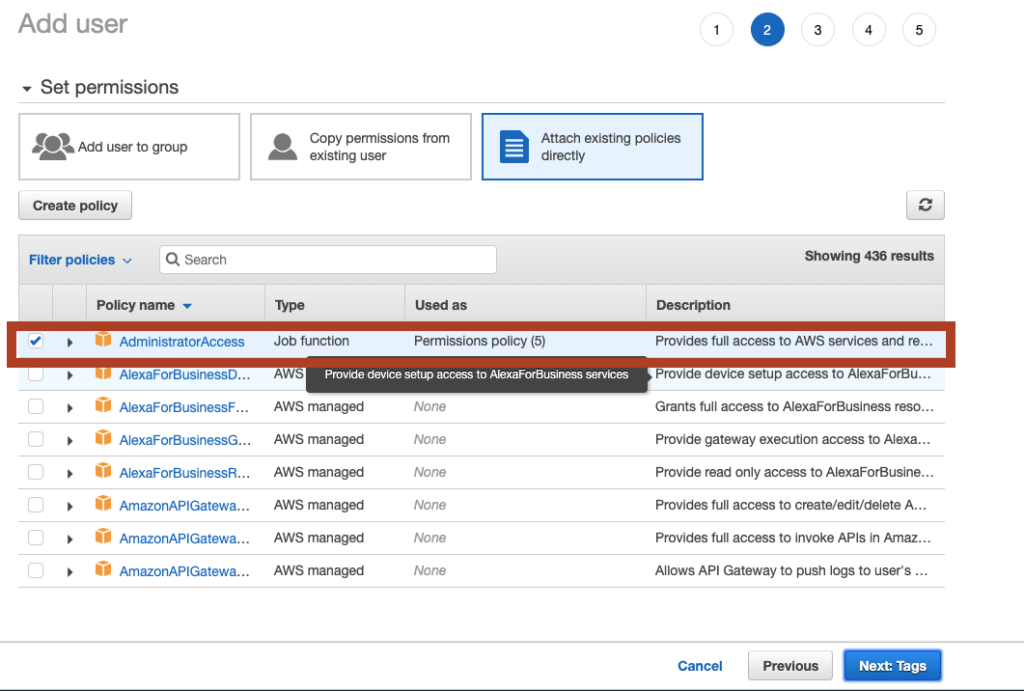
Task: Select 'Copy permissions from existing user'
Action: pyautogui.click(x=360, y=146)
